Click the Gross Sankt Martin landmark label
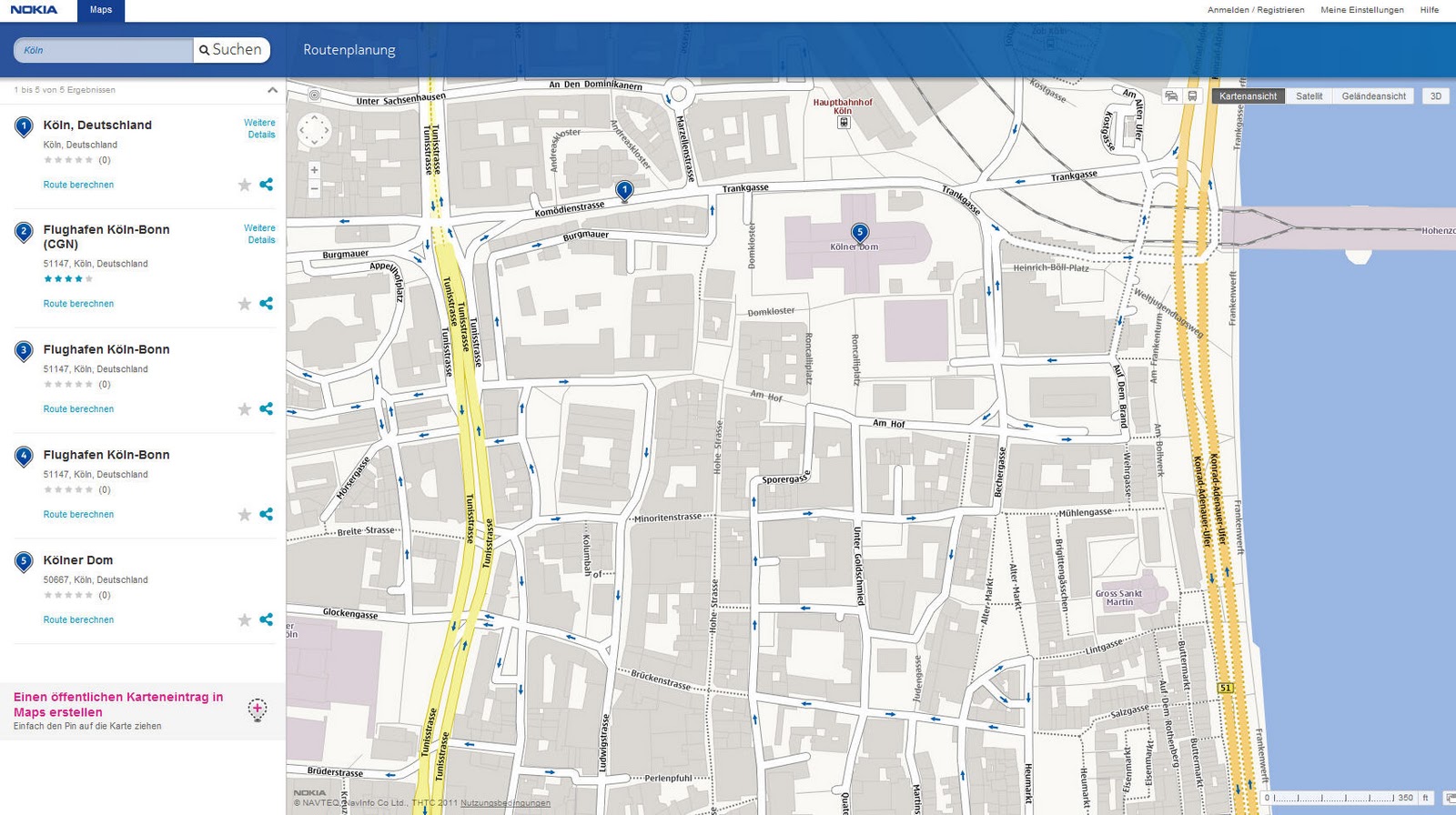The width and height of the screenshot is (1456, 815). click(1118, 598)
